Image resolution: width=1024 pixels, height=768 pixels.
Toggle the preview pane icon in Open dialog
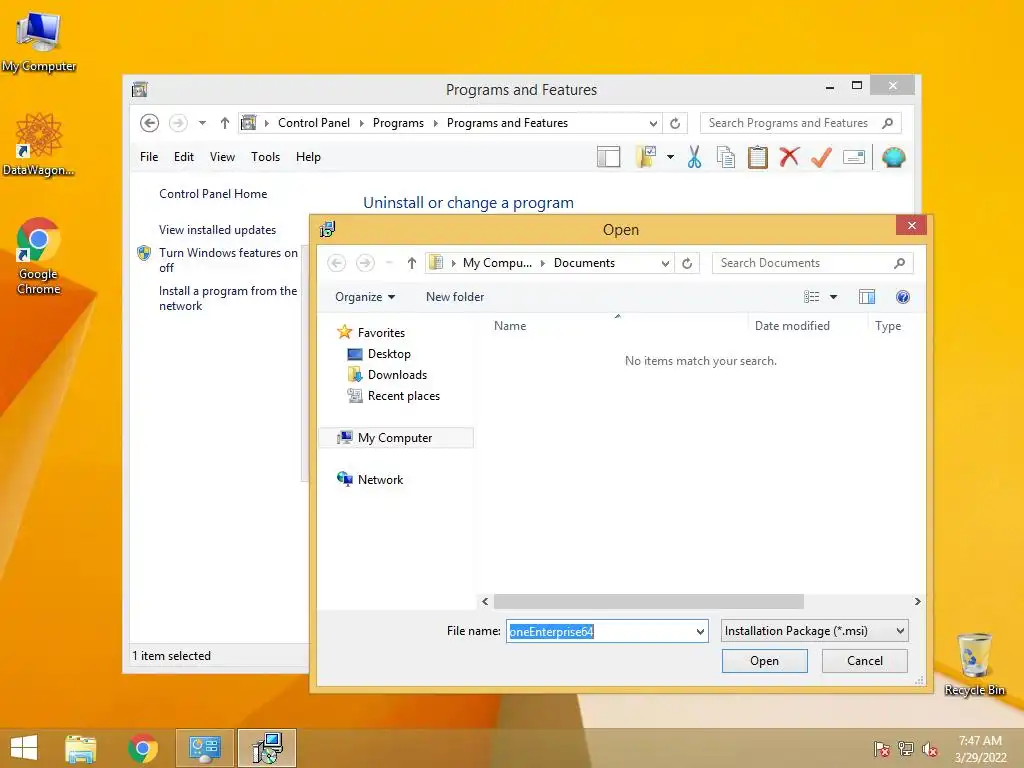(x=867, y=297)
